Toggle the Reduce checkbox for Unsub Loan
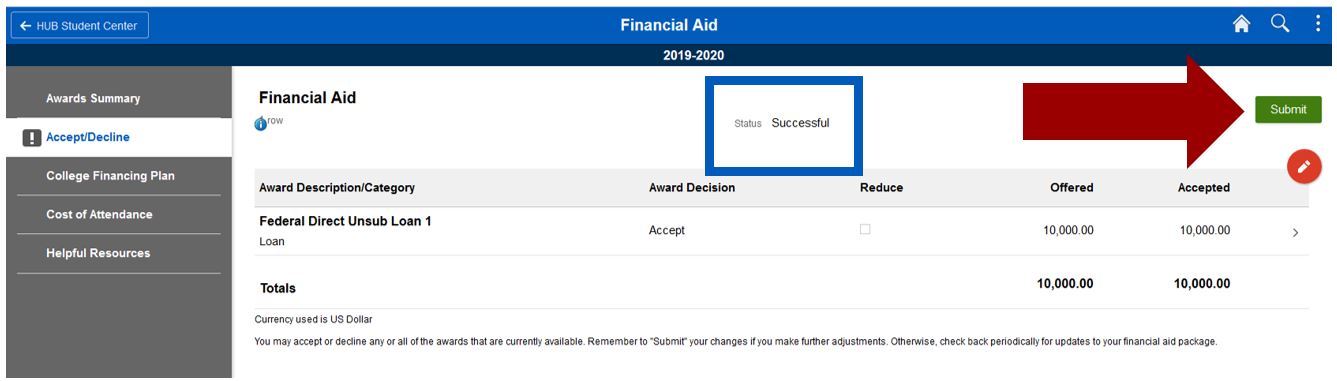This screenshot has width=1337, height=381. coord(865,229)
